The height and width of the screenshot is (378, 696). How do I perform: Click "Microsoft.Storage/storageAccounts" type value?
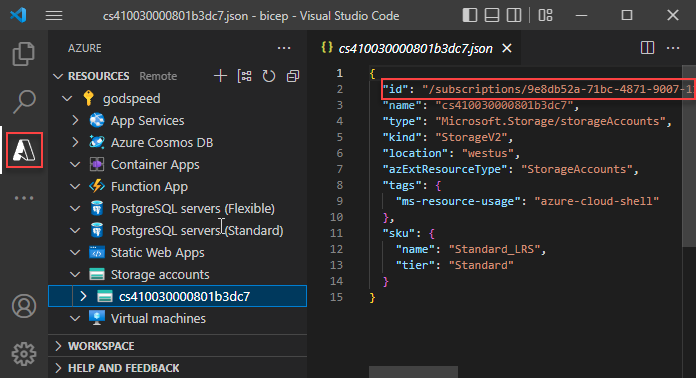click(550, 121)
